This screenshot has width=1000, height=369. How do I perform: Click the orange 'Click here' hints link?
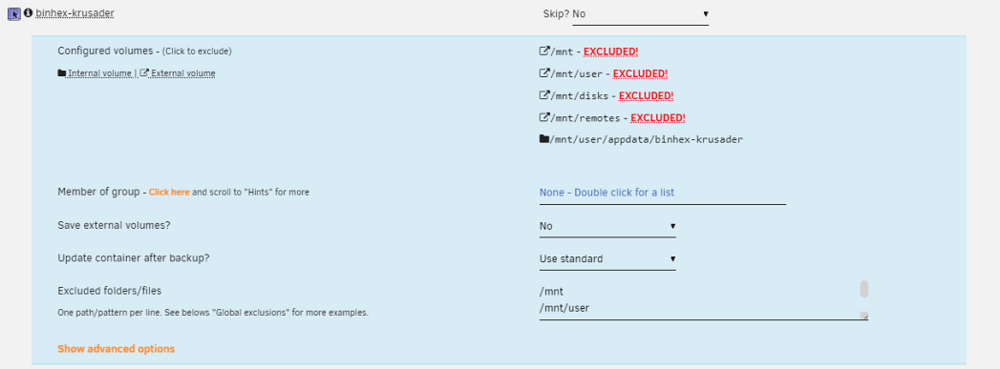coord(169,192)
